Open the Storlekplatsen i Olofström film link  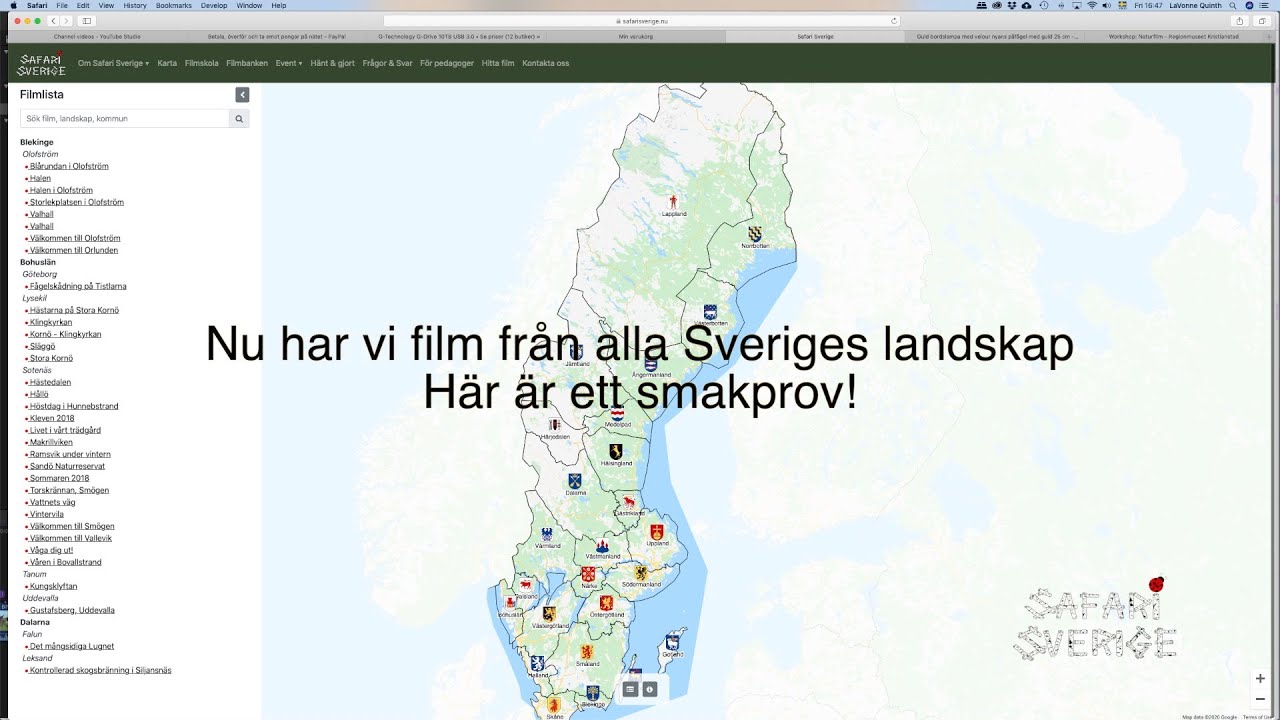(77, 202)
